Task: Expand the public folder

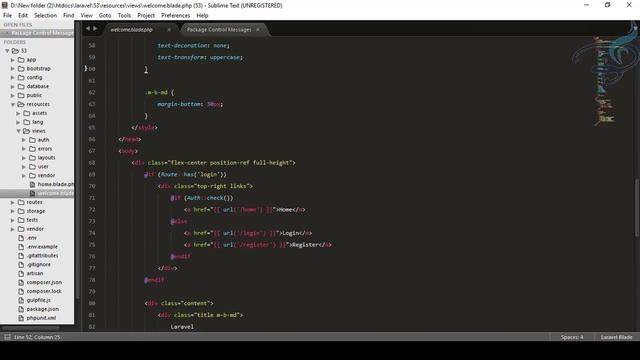Action: [x=13, y=96]
